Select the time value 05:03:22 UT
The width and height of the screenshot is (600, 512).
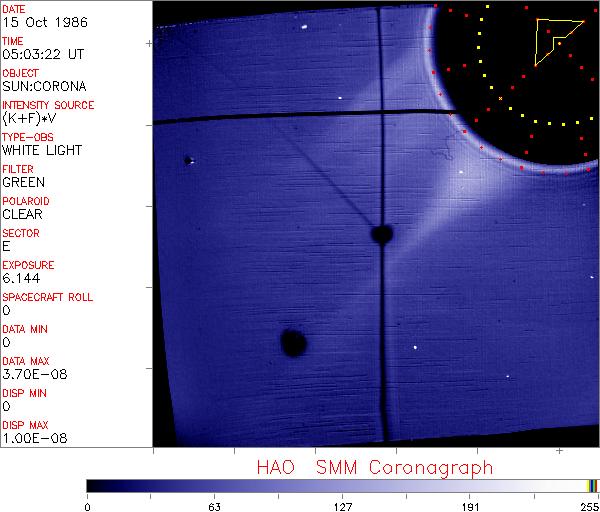43,54
